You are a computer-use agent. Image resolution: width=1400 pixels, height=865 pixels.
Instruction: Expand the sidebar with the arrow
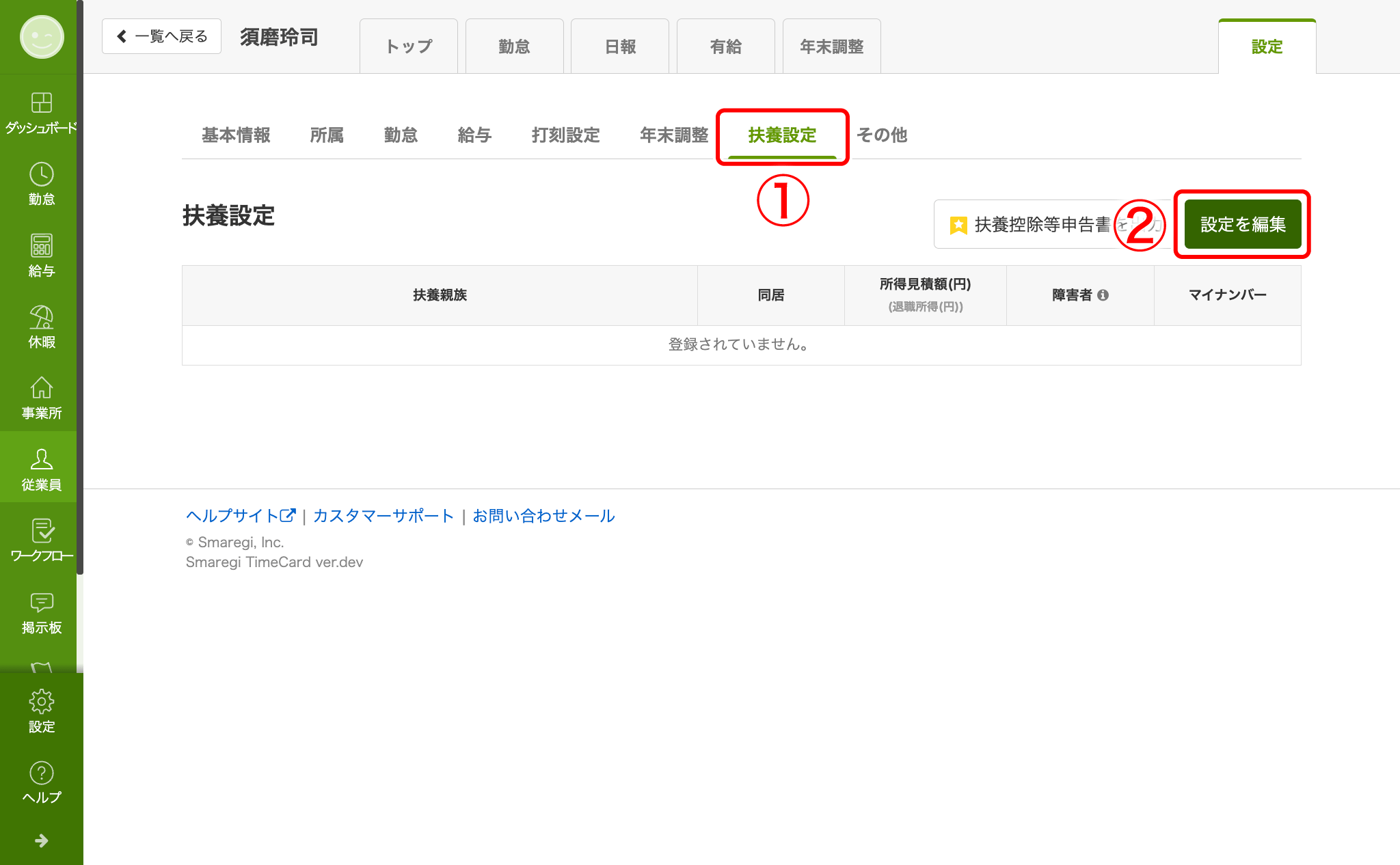pyautogui.click(x=41, y=840)
